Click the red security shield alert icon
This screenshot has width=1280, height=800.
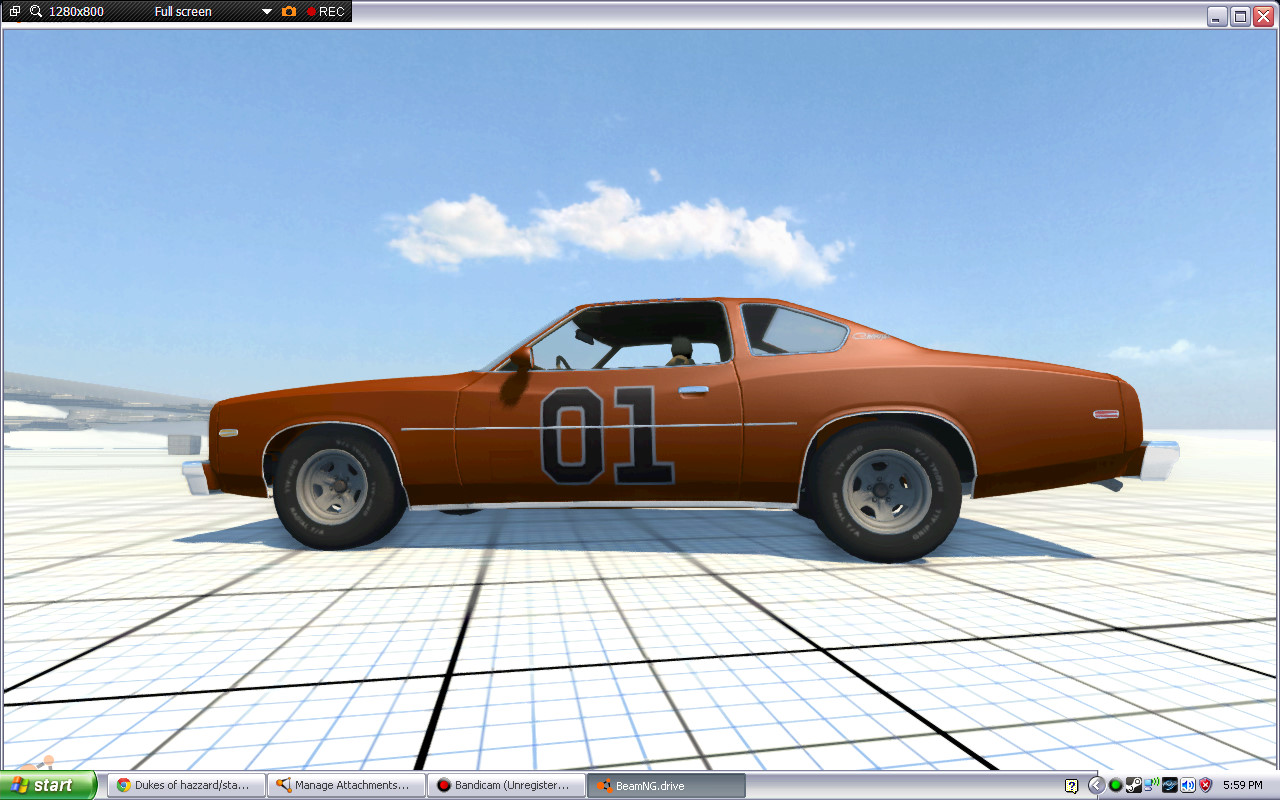(1206, 785)
